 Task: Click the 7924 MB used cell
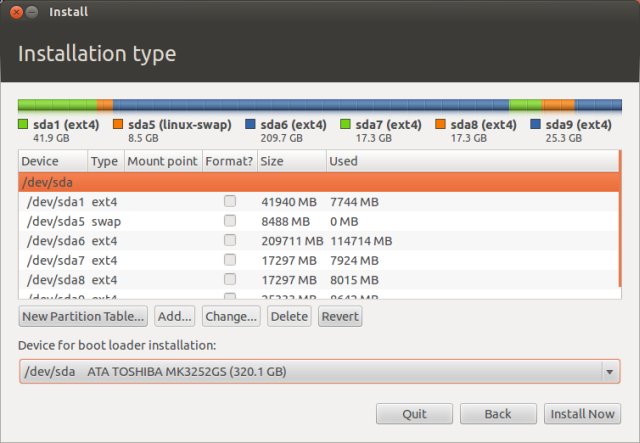(354, 260)
